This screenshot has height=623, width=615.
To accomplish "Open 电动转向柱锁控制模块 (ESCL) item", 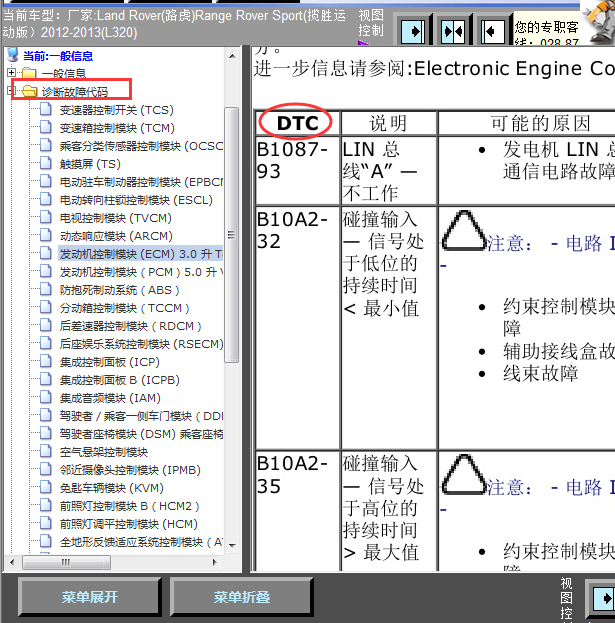I will click(136, 200).
